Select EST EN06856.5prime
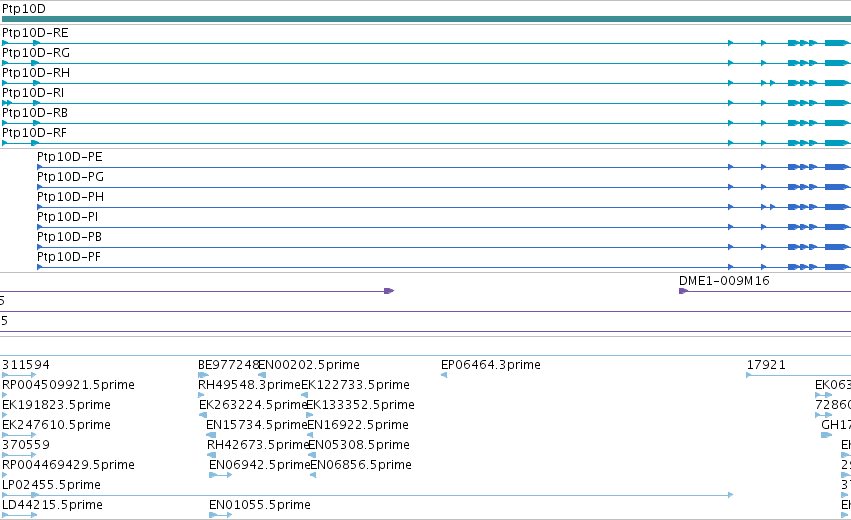Viewport: 851px width, 520px height. 361,465
